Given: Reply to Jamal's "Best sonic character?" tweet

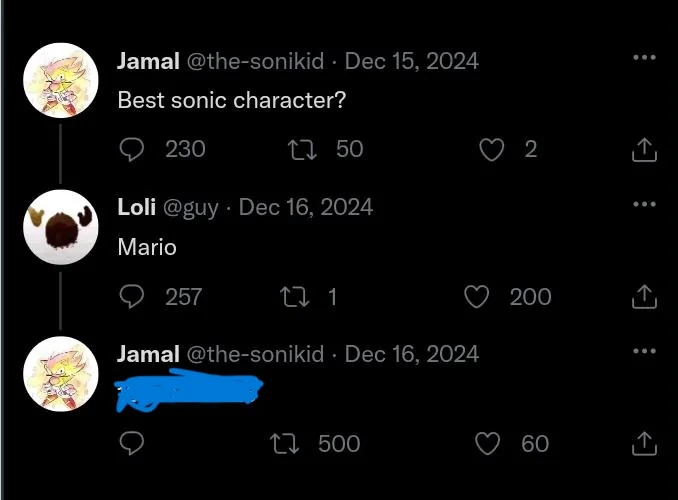Looking at the screenshot, I should [131, 150].
